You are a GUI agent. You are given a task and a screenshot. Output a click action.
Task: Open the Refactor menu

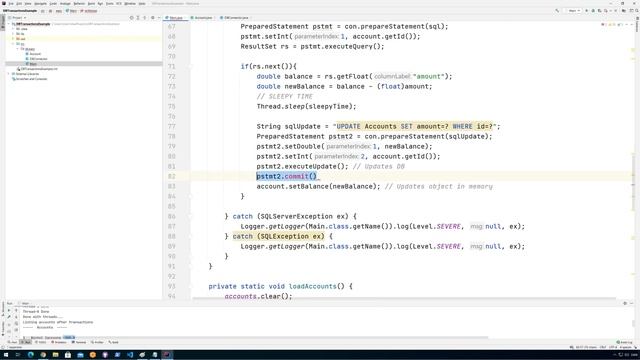79,4
